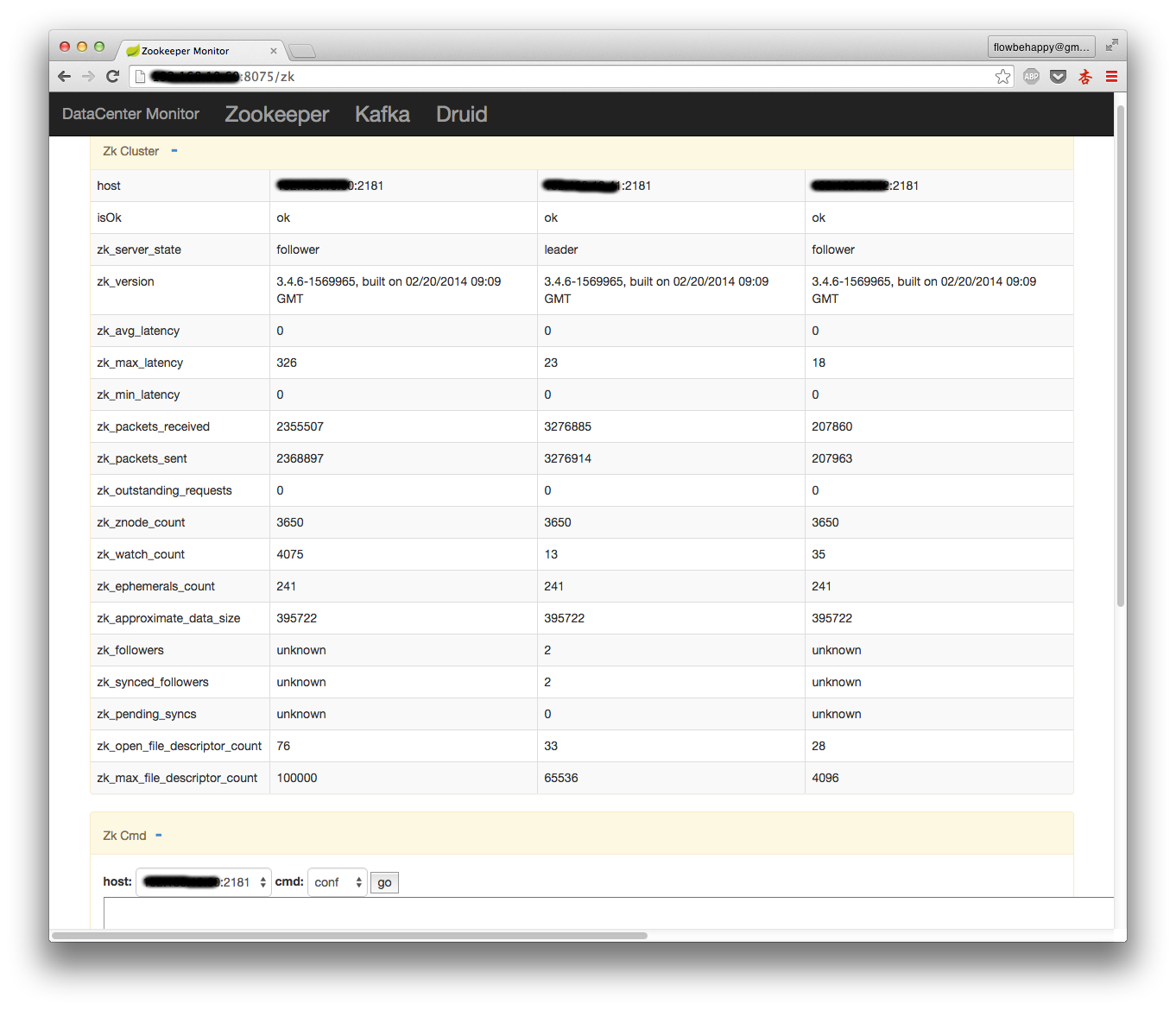Open the Chrome hamburger menu

click(x=1111, y=77)
